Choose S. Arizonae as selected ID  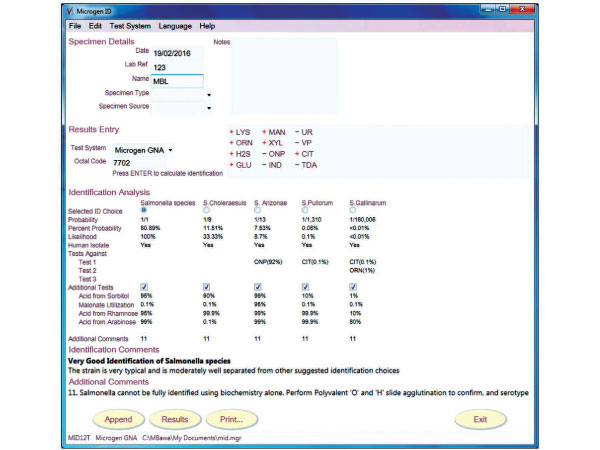click(x=257, y=209)
